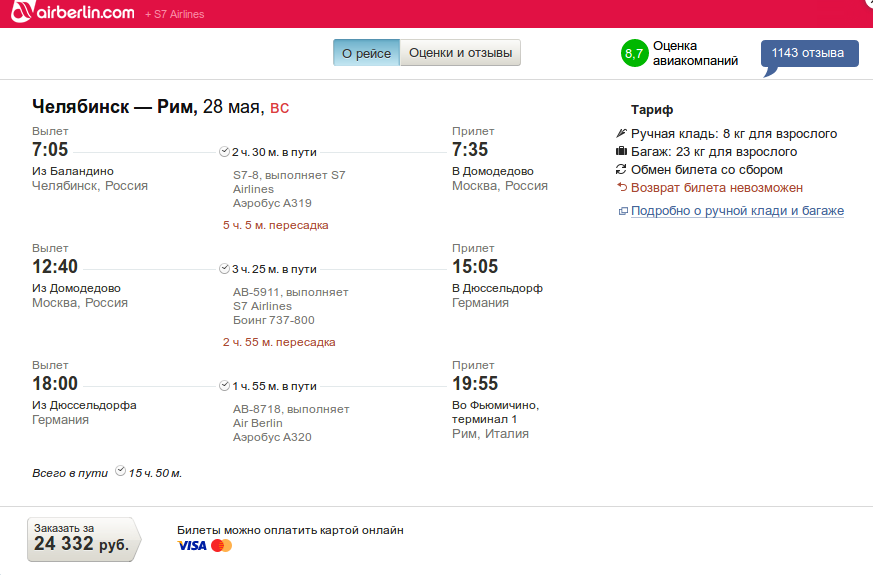
Task: Click Аэробус A319 aircraft text
Action: point(272,203)
